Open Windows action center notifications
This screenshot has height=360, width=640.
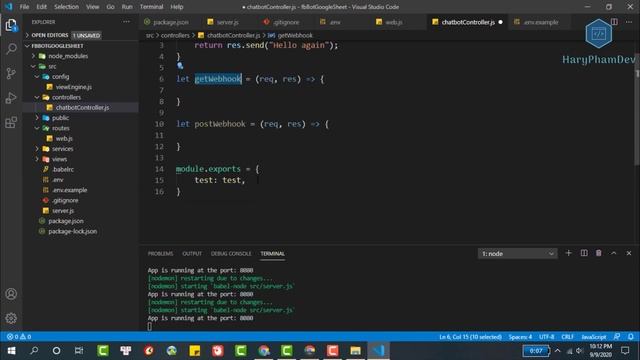[x=625, y=351]
